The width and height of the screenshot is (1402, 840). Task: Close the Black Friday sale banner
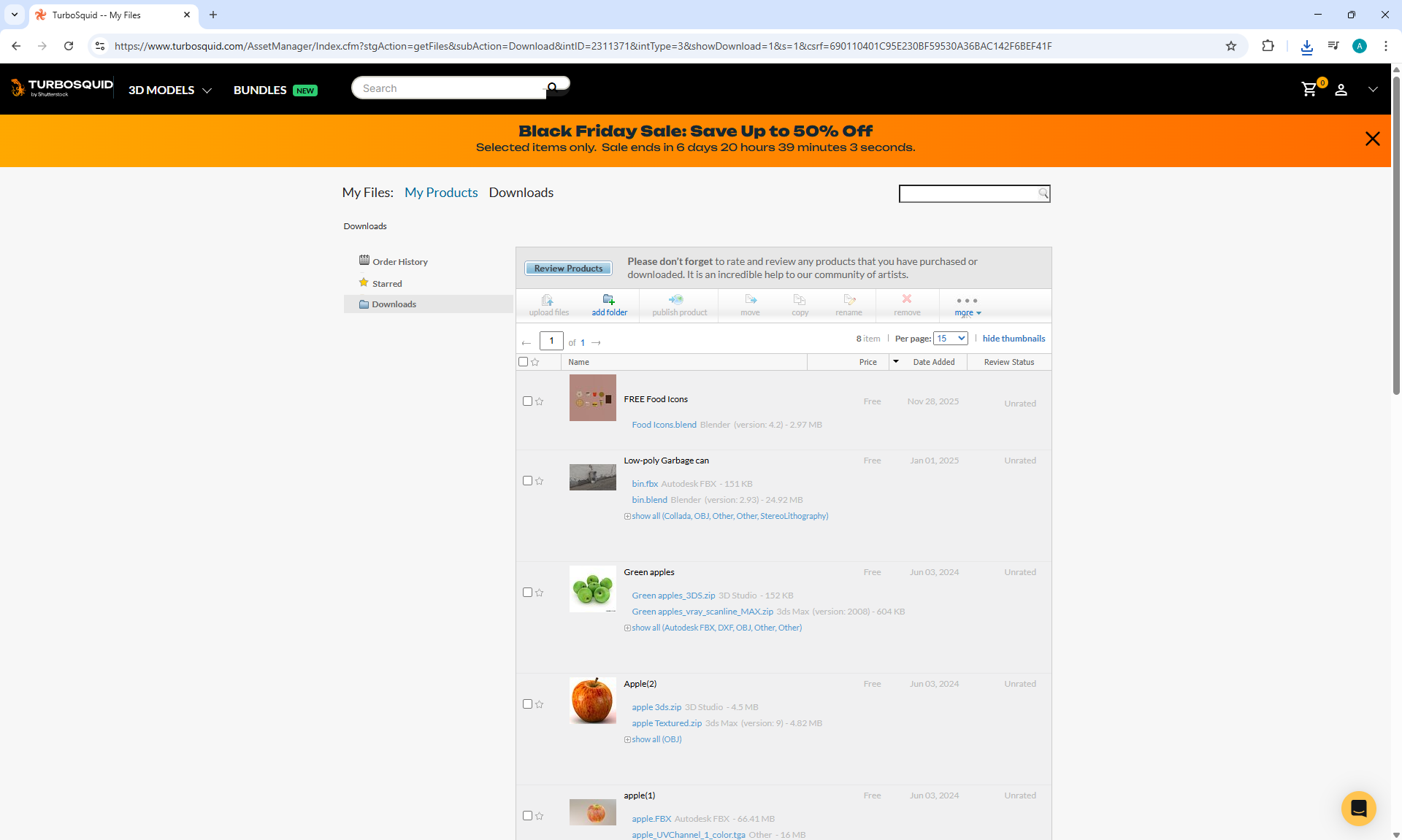point(1372,139)
